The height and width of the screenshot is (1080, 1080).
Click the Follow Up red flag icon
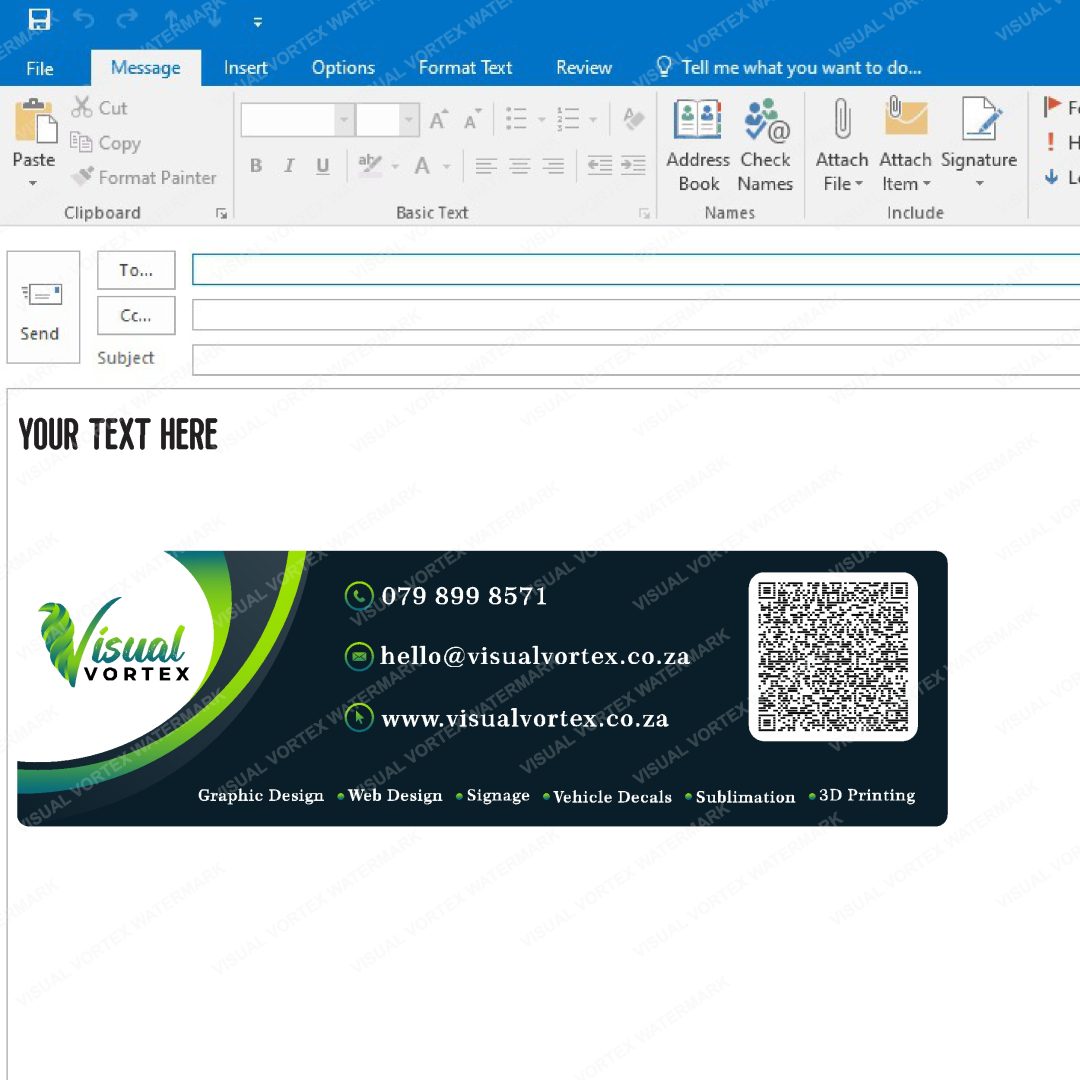point(1052,106)
